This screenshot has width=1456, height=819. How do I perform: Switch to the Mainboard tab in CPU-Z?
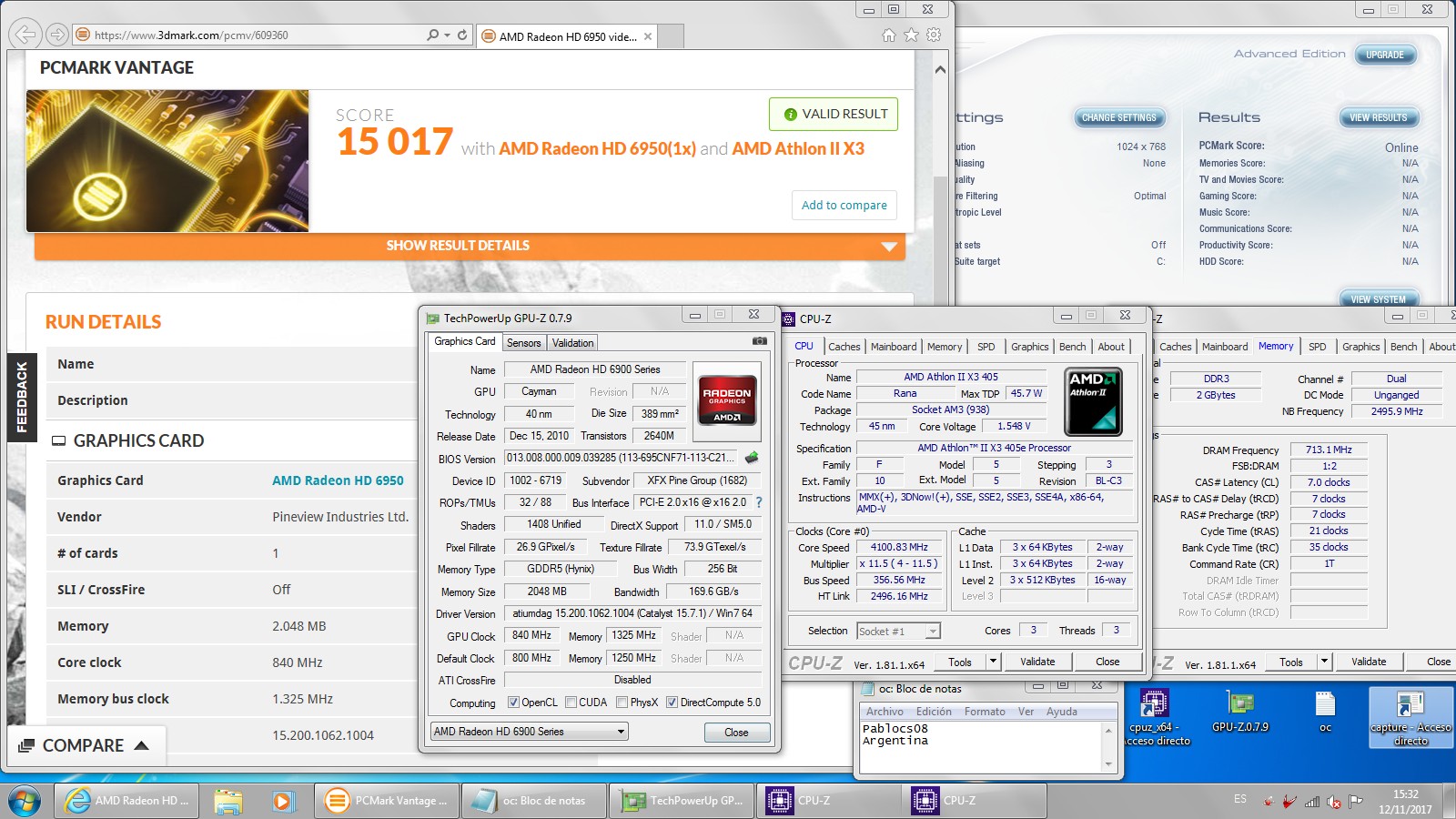click(894, 347)
